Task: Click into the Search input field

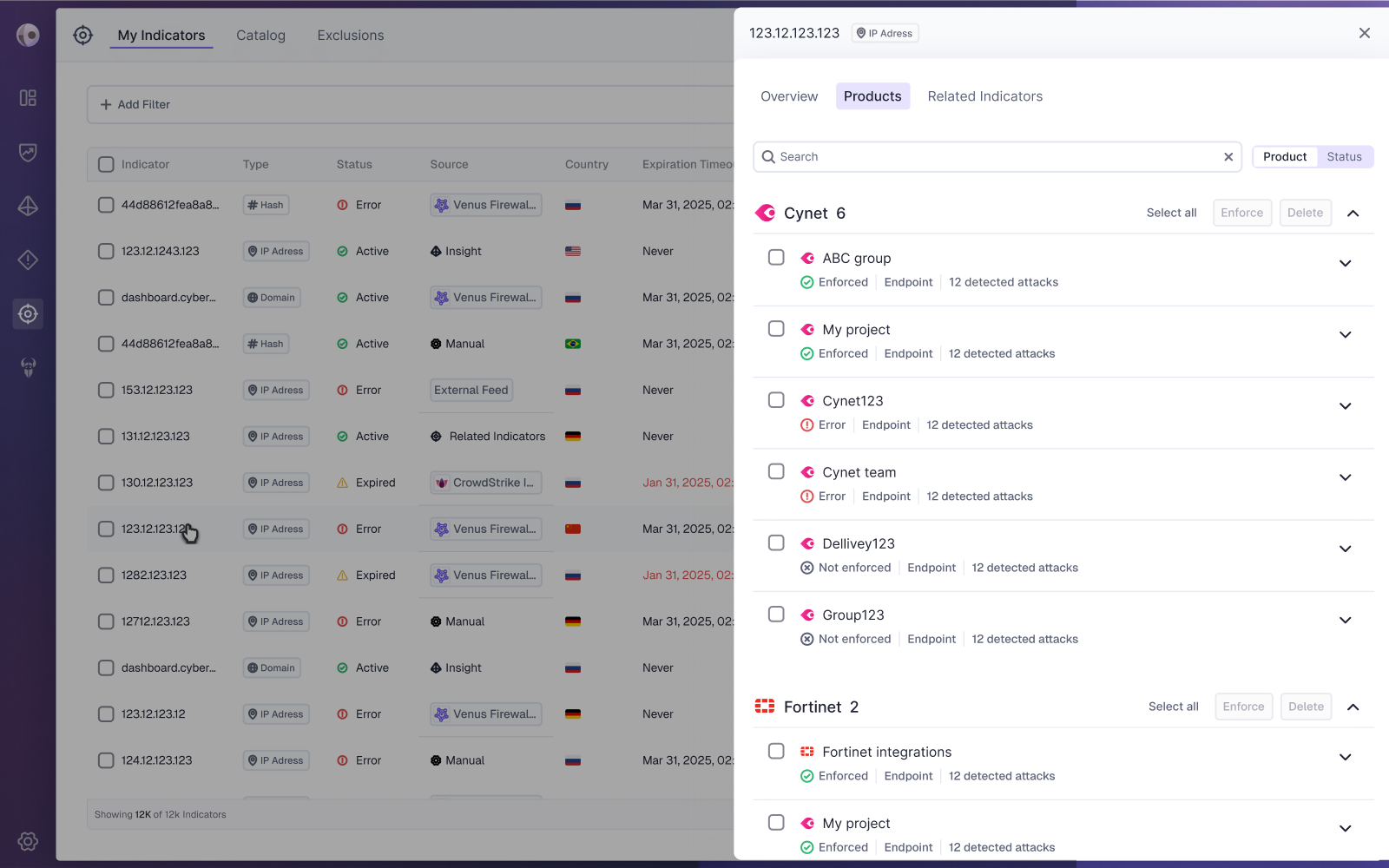Action: pos(997,157)
